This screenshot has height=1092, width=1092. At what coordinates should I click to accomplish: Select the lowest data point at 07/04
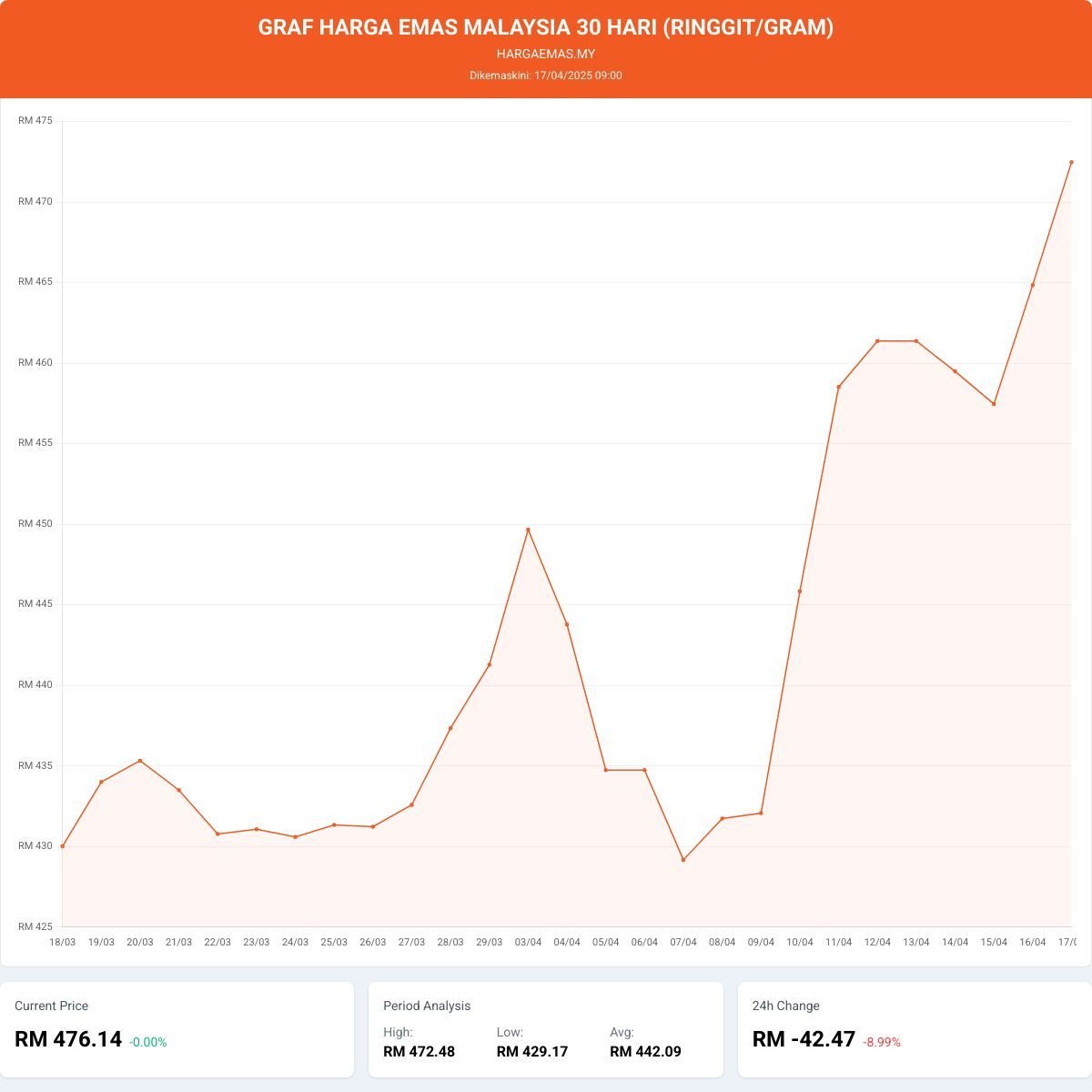click(683, 860)
